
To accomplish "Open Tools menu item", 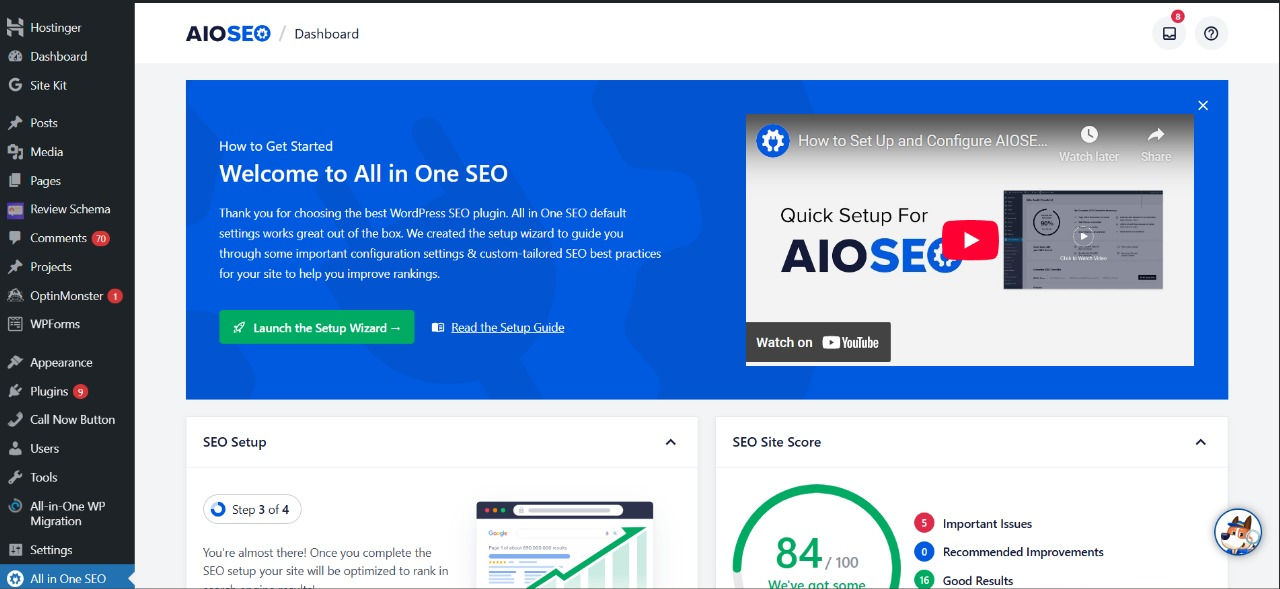I will click(67, 478).
